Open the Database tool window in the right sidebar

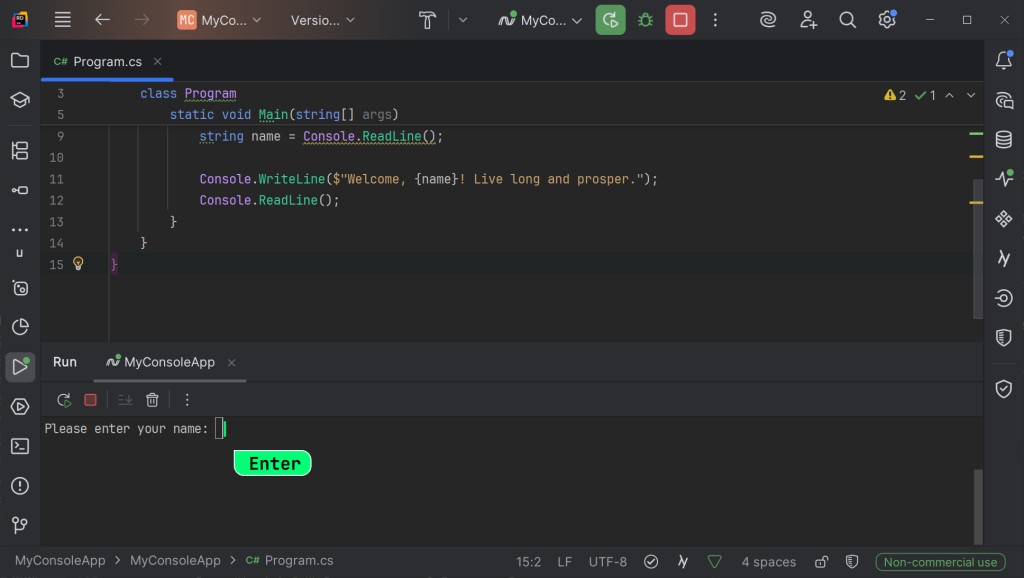(x=1004, y=140)
